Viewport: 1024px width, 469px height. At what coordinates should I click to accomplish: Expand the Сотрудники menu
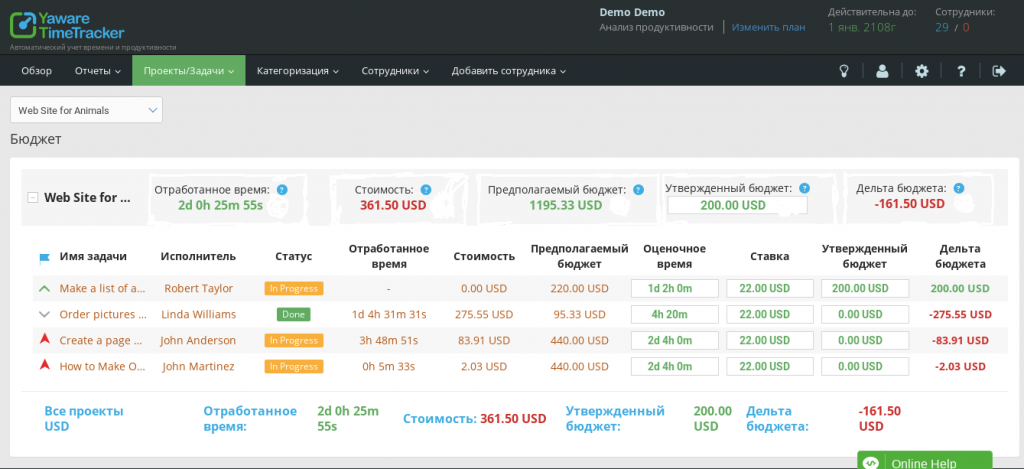click(x=395, y=71)
